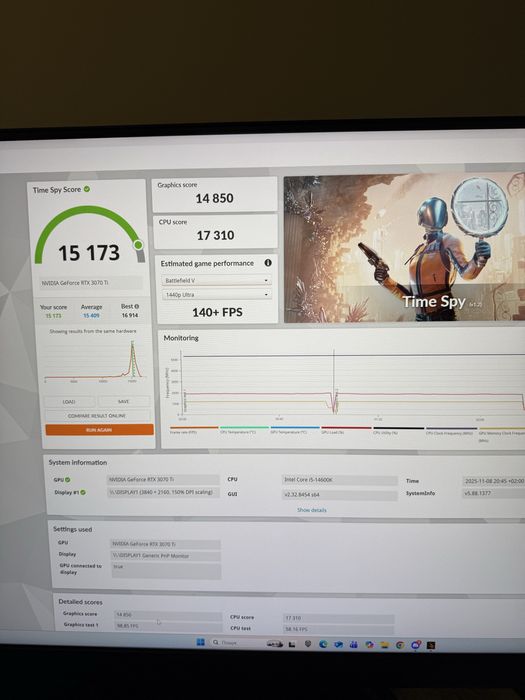This screenshot has height=700, width=525.
Task: Click the 14 850 graphics score value
Action: pos(214,198)
